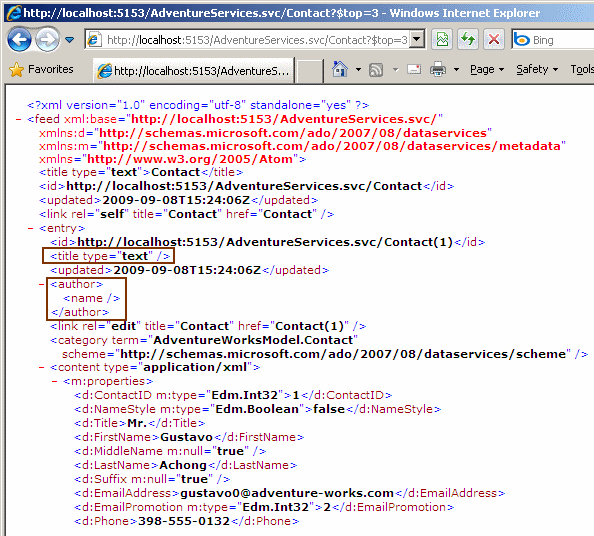The height and width of the screenshot is (536, 594).
Task: Click the RSS feeds icon
Action: pyautogui.click(x=376, y=70)
